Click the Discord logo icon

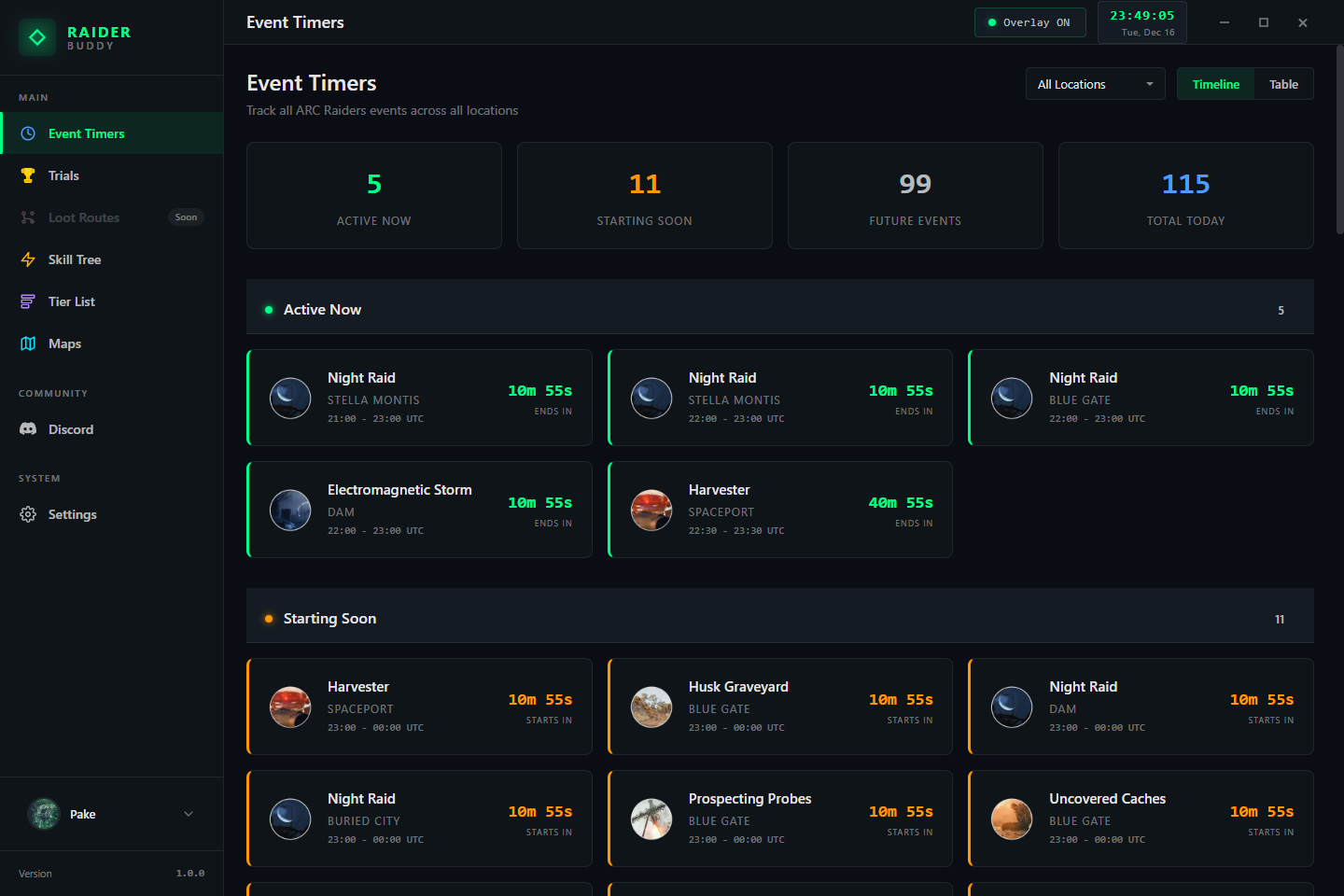[x=28, y=429]
